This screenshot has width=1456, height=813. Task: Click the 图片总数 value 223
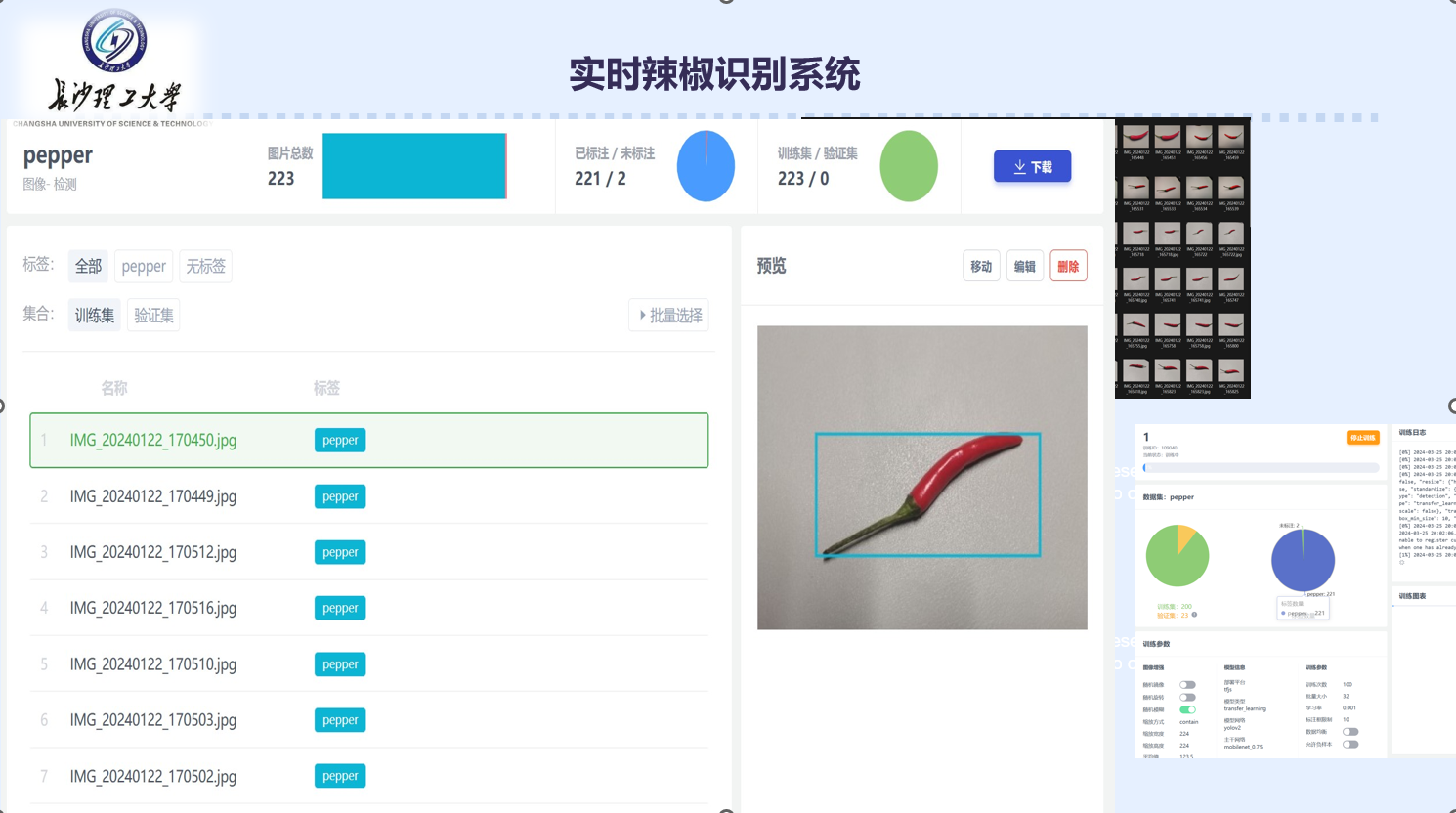[281, 179]
